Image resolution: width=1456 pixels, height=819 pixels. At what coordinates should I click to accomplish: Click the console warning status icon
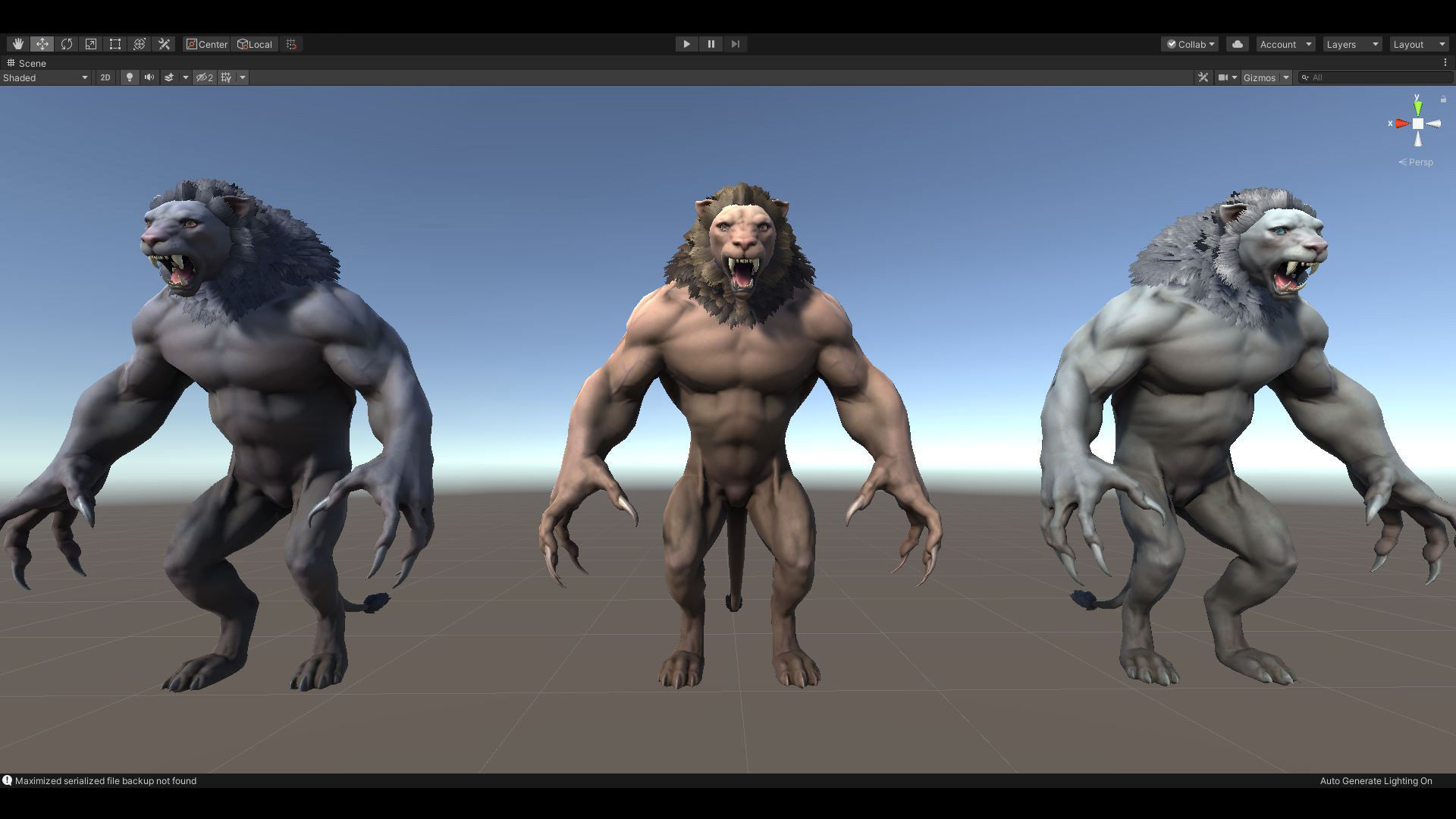[7, 780]
